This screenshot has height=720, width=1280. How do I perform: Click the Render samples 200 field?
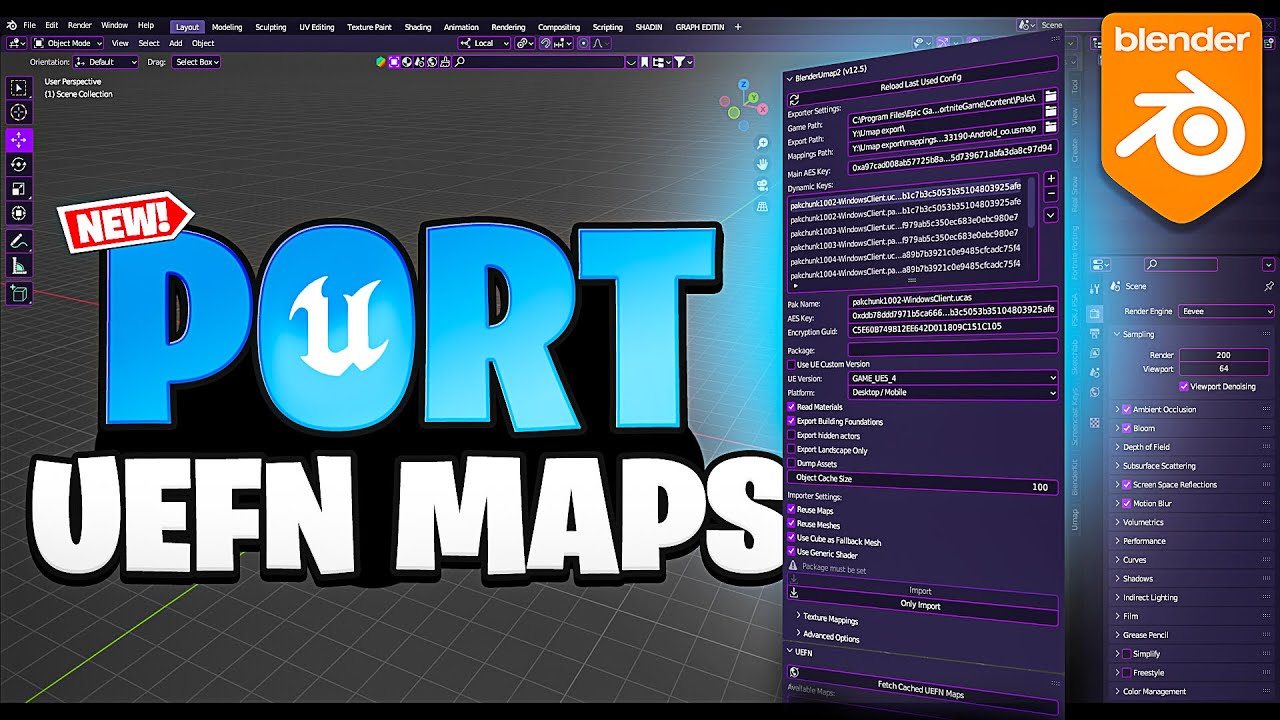click(x=1224, y=355)
